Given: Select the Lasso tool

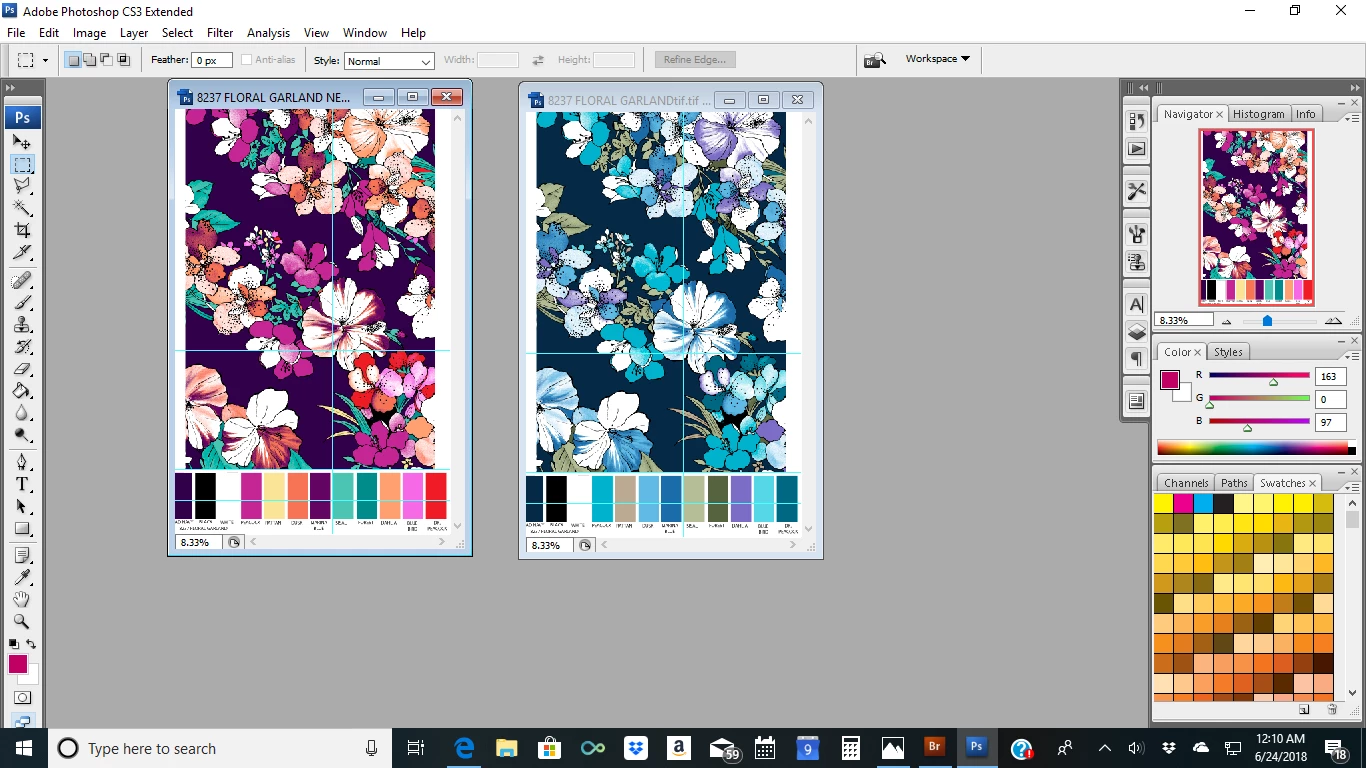Looking at the screenshot, I should 22,186.
